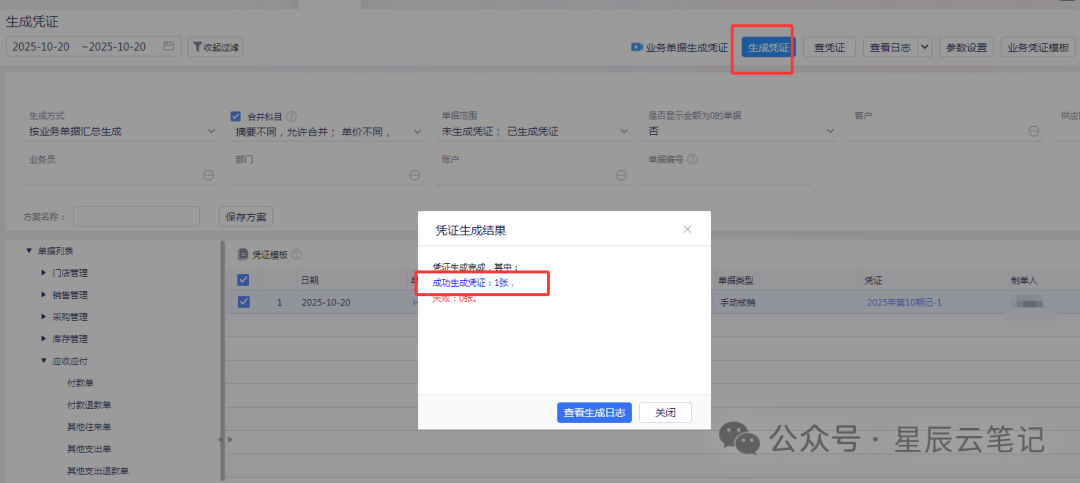The image size is (1080, 483).
Task: Click the 查看日志 button
Action: [x=890, y=48]
